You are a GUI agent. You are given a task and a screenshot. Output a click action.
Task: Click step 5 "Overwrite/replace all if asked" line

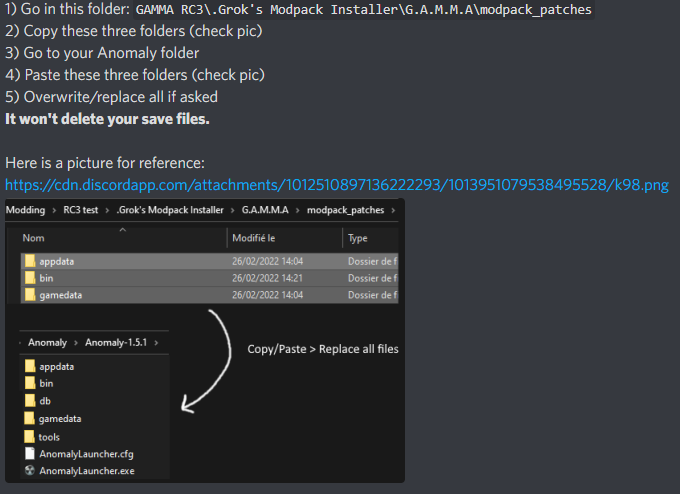click(111, 97)
